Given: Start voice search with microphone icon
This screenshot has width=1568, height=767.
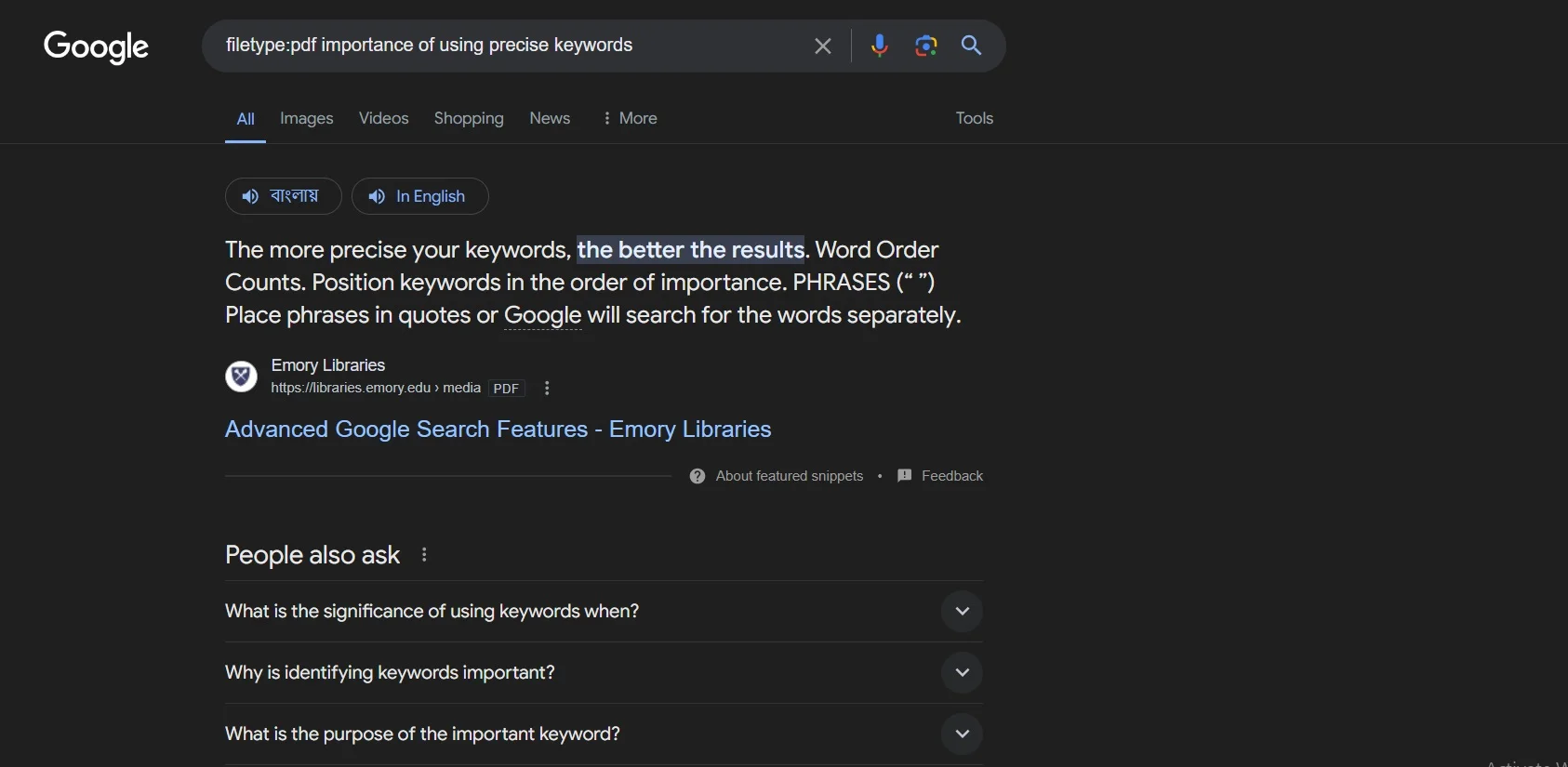Looking at the screenshot, I should (879, 46).
